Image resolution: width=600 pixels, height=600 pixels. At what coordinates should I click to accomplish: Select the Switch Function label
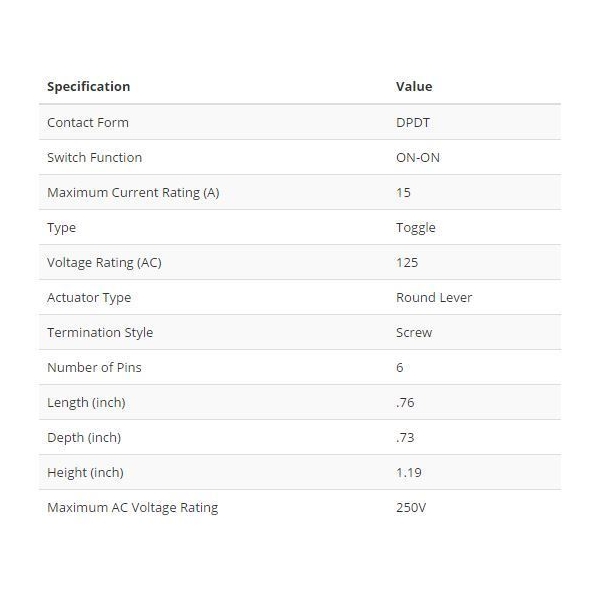(x=94, y=157)
